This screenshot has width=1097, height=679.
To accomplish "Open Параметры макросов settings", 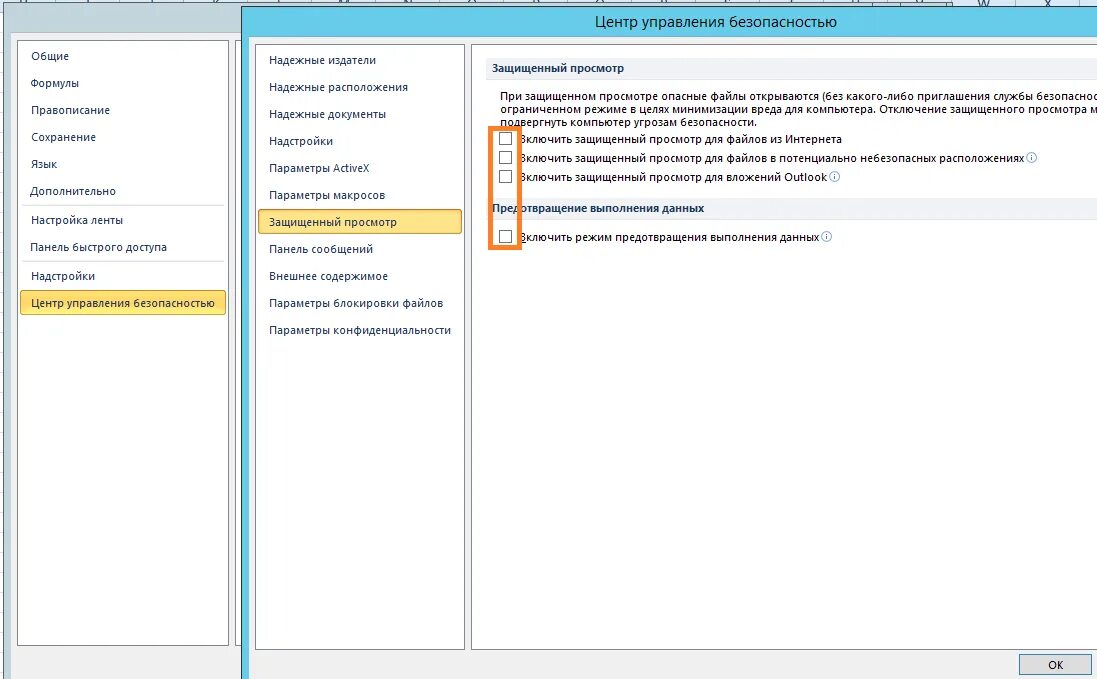I will (360, 195).
